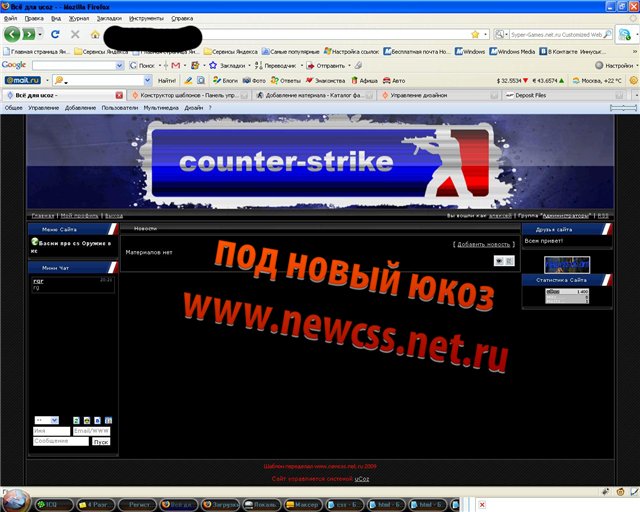Click the uCoz footer link
This screenshot has width=640, height=512.
click(362, 479)
